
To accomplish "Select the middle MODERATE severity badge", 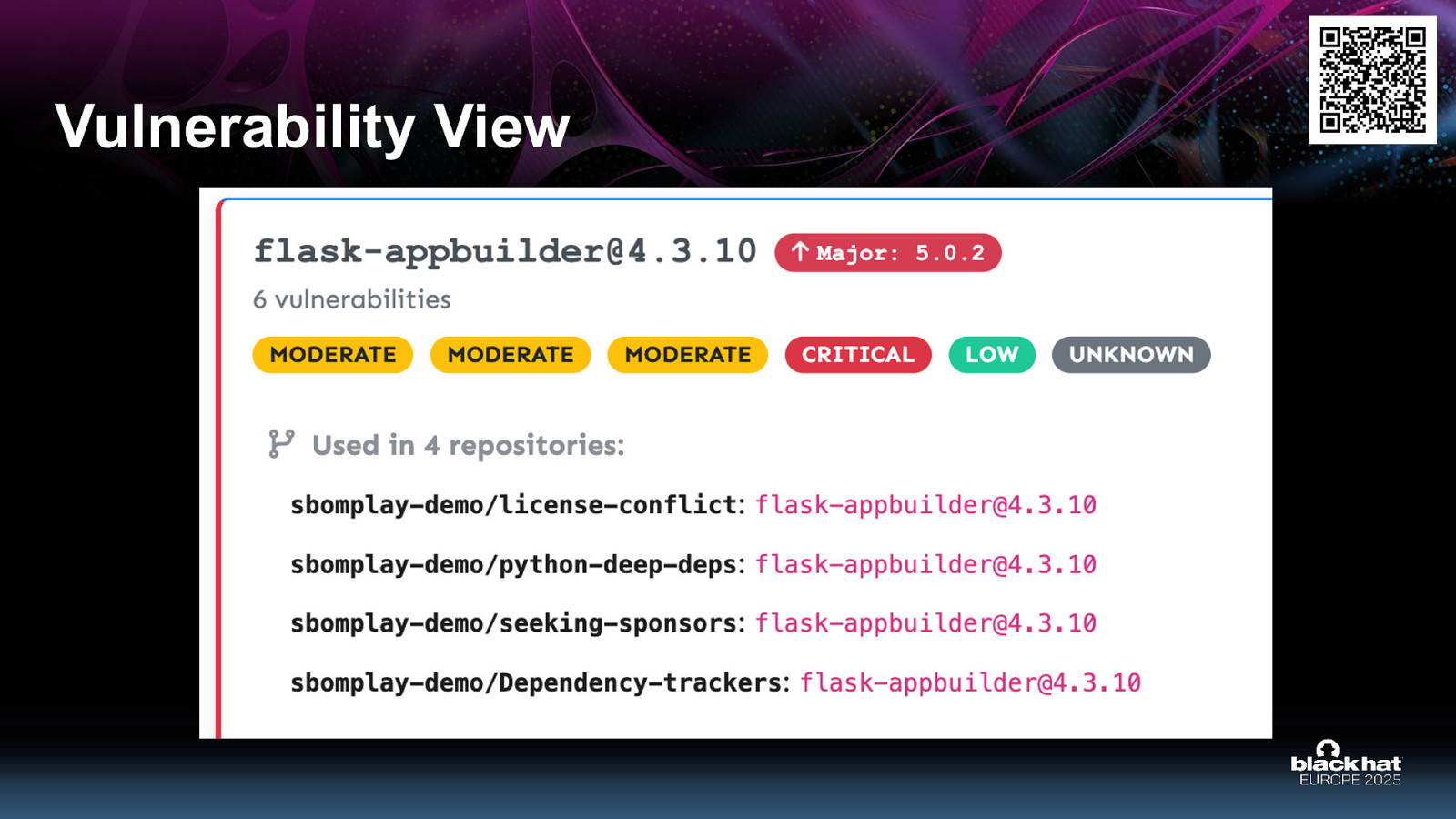I will pyautogui.click(x=511, y=355).
